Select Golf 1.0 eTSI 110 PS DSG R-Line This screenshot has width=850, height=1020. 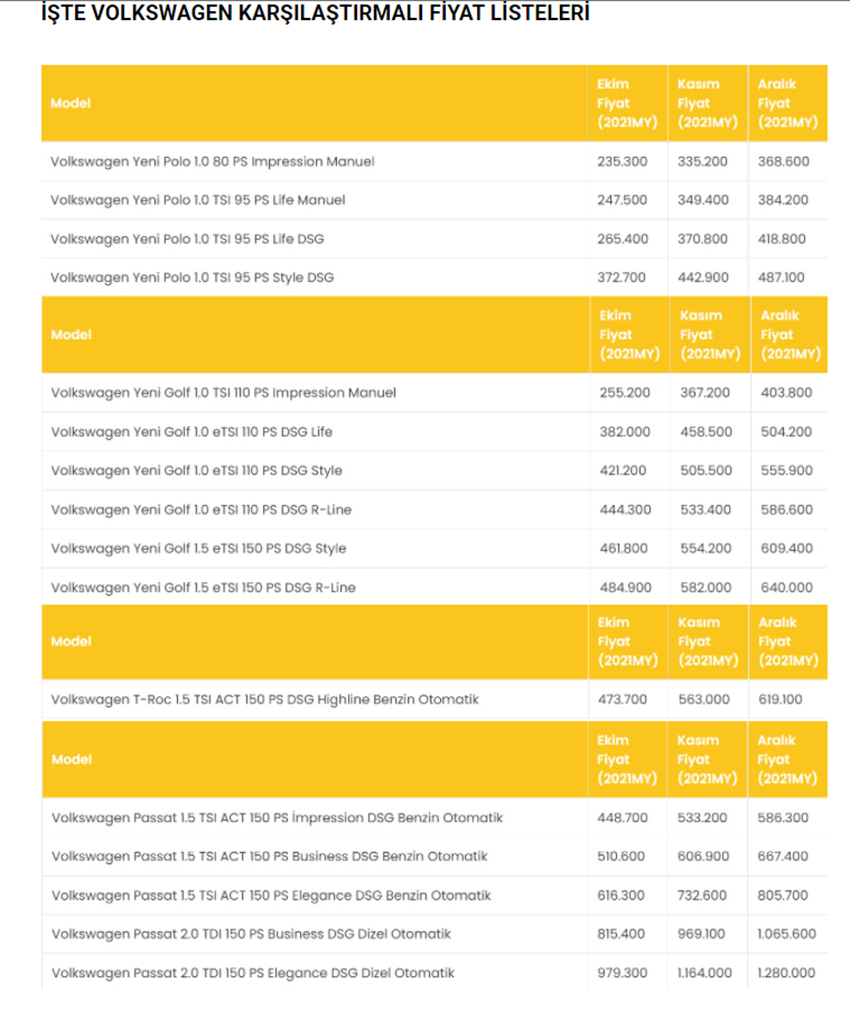point(201,509)
